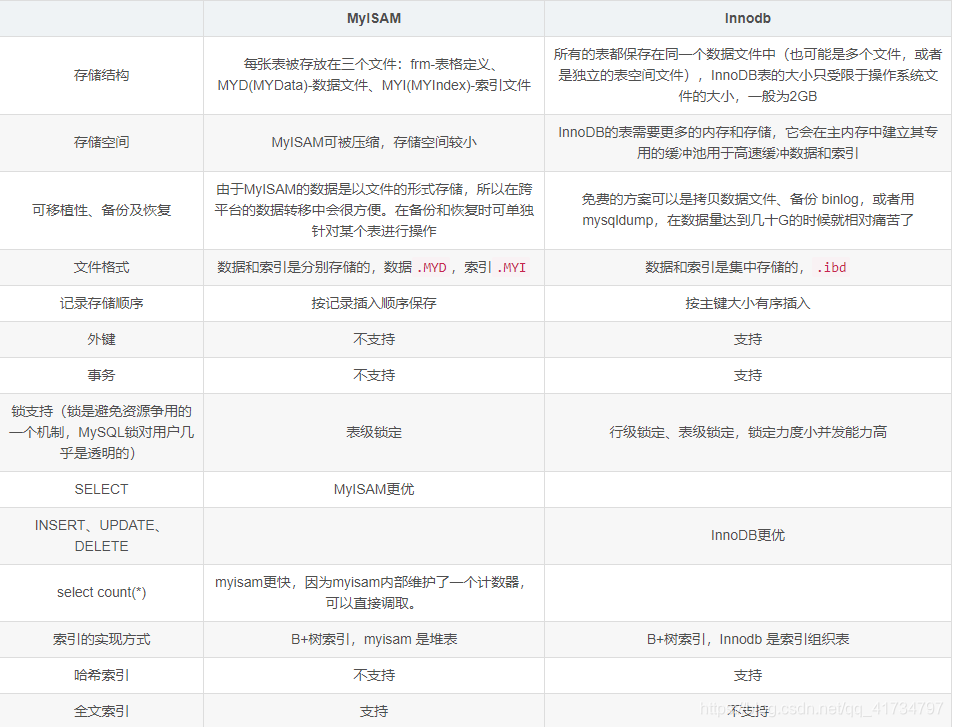Select MyISAM可被压缩，存储空间较小 cell
Image resolution: width=953 pixels, height=727 pixels.
[374, 142]
